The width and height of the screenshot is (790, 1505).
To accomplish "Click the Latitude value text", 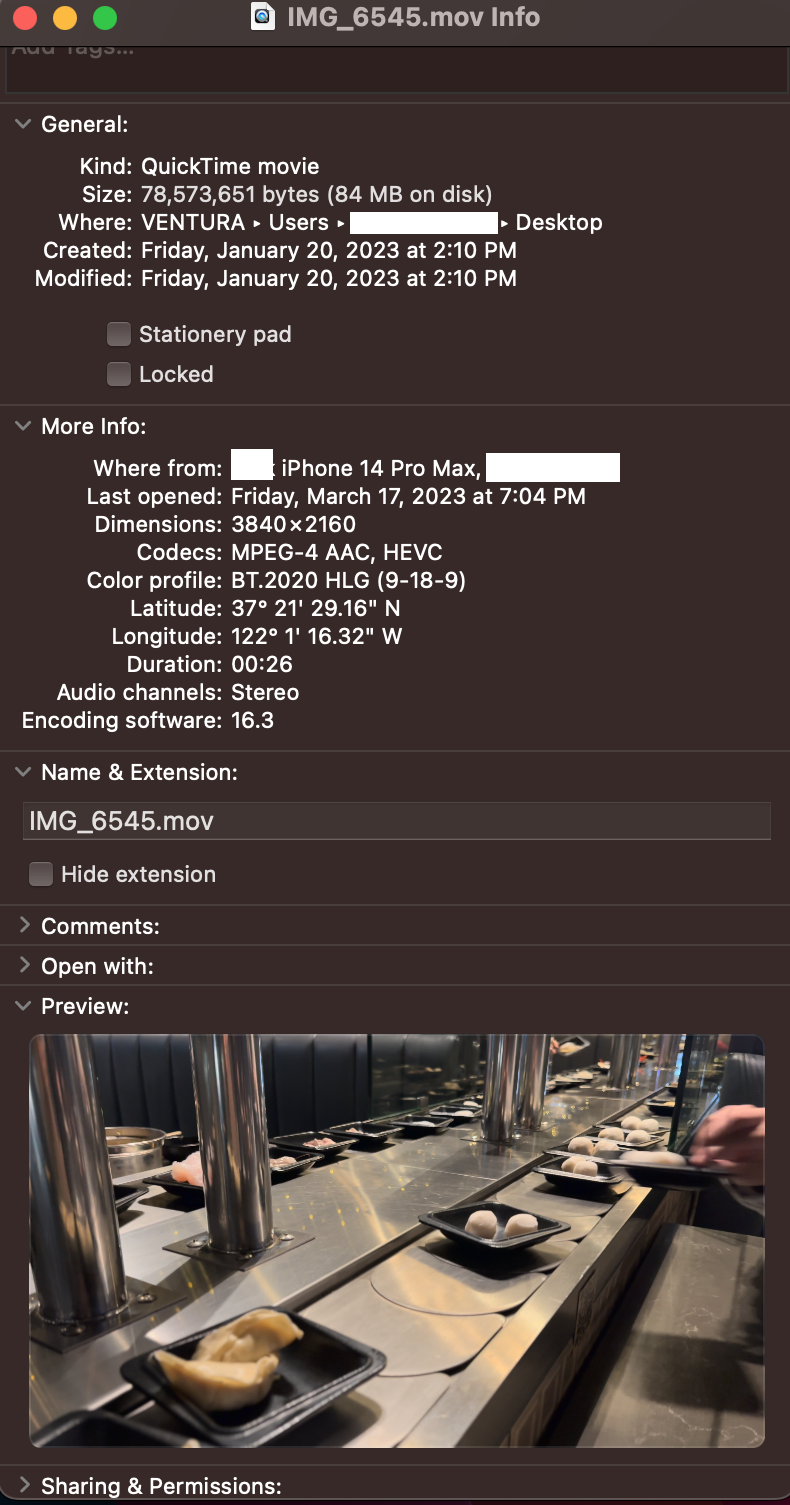I will coord(316,608).
